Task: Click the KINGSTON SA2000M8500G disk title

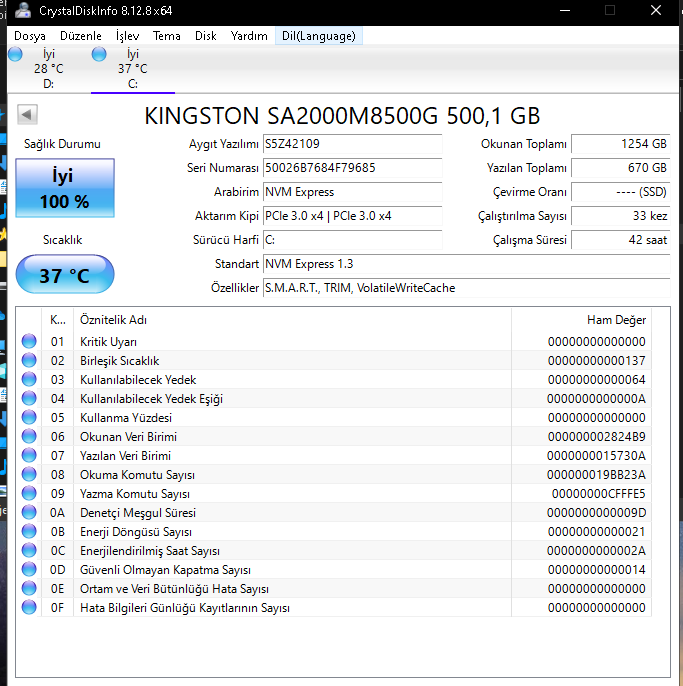Action: [x=342, y=116]
